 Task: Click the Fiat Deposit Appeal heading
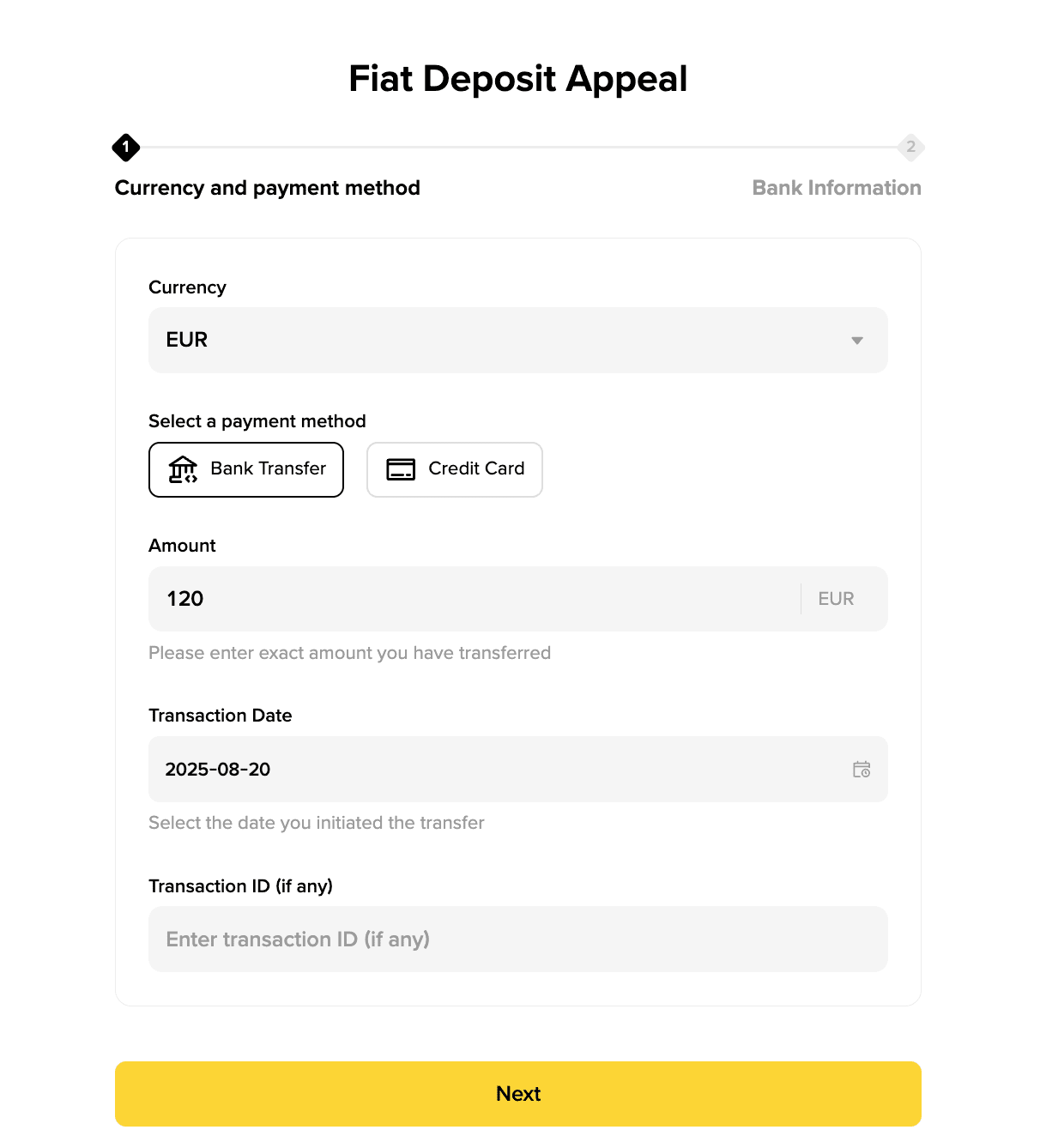pos(517,79)
